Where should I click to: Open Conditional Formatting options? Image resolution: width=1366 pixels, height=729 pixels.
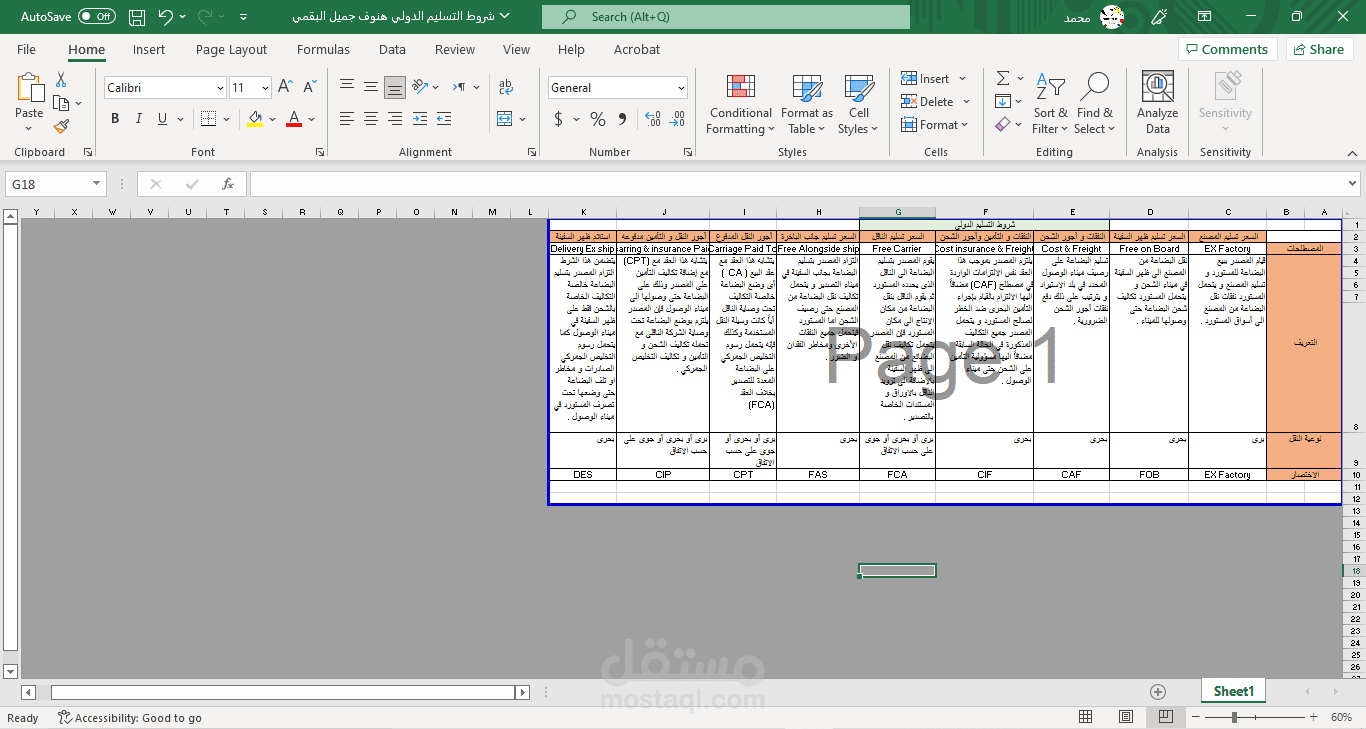click(740, 104)
